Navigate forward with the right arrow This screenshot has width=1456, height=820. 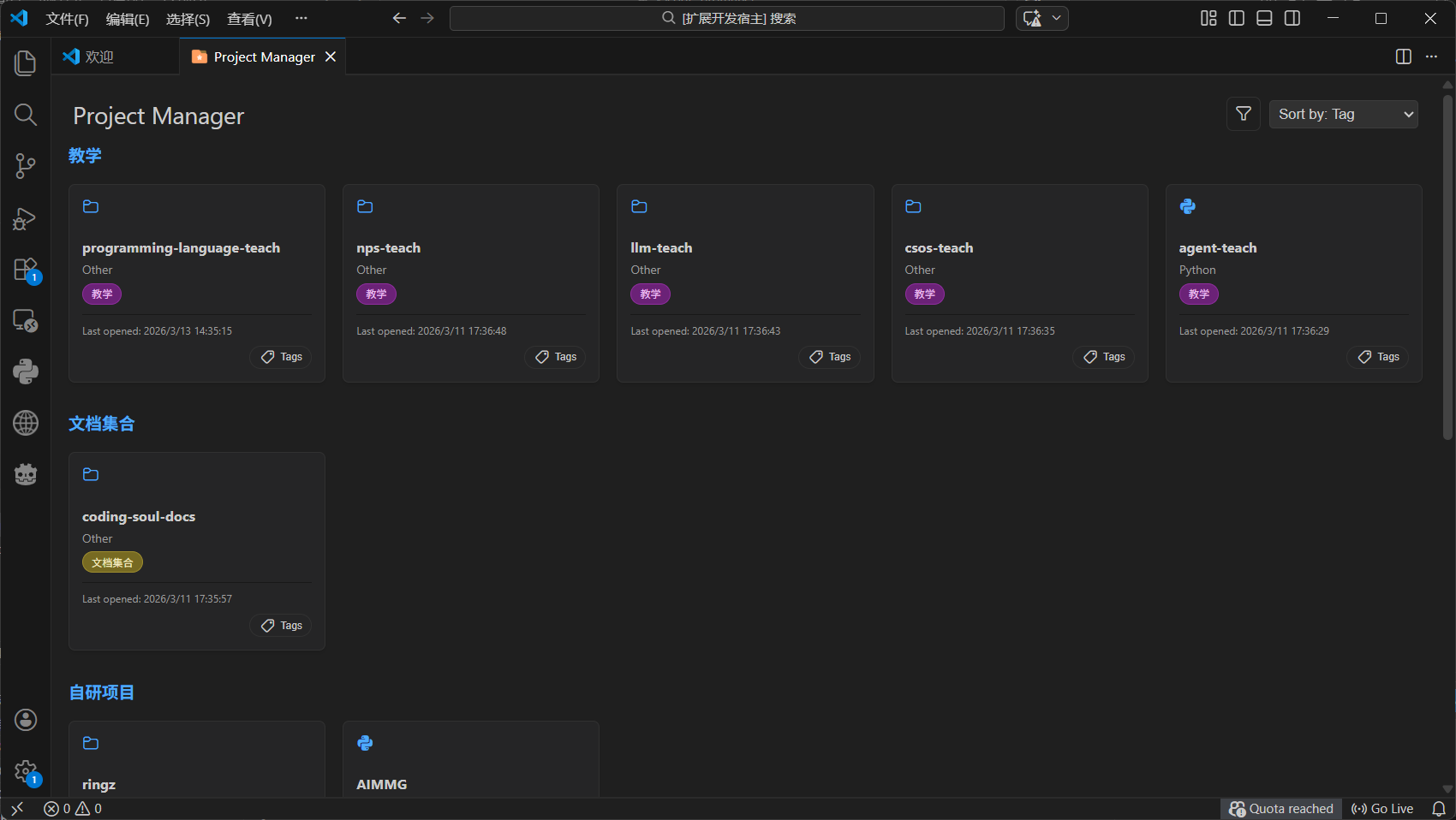click(x=427, y=18)
